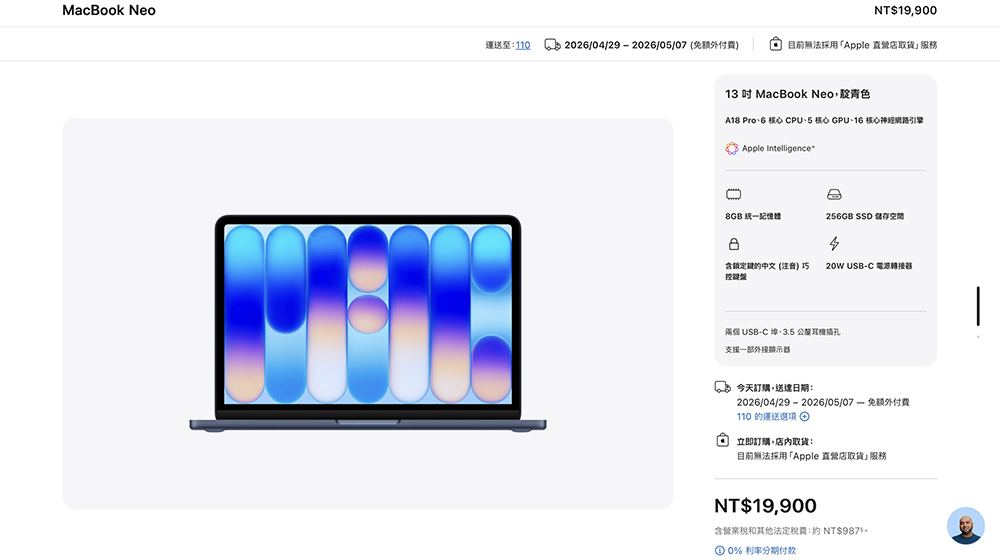1000x560 pixels.
Task: Click the large NT$19,900 price text
Action: pos(765,506)
